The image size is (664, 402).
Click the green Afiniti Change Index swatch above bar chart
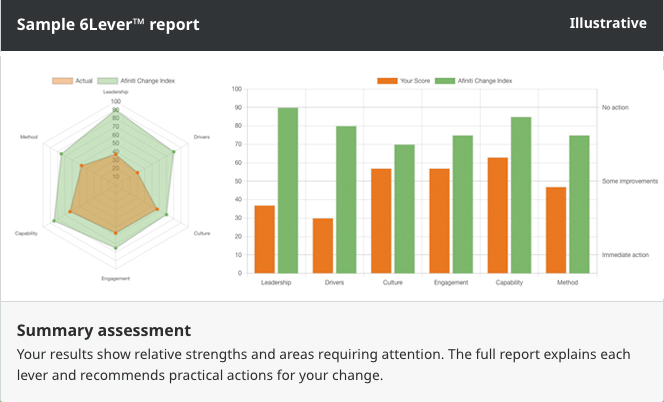[445, 81]
